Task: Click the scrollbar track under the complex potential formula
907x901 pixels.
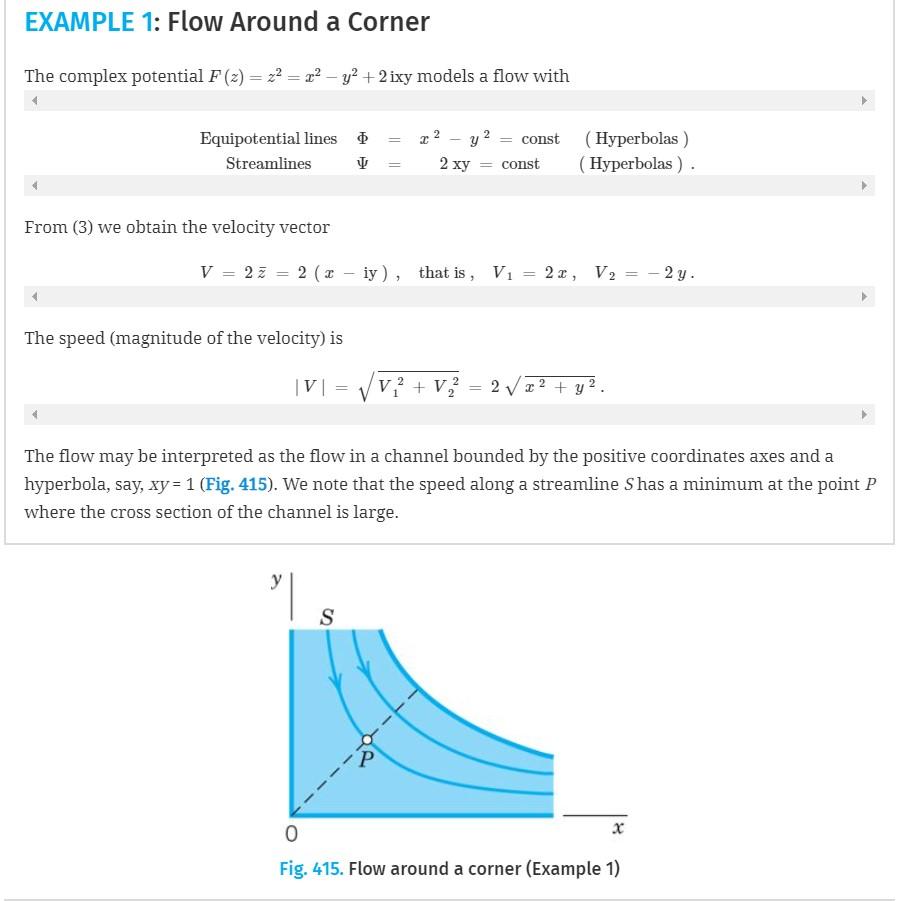Action: (x=450, y=100)
